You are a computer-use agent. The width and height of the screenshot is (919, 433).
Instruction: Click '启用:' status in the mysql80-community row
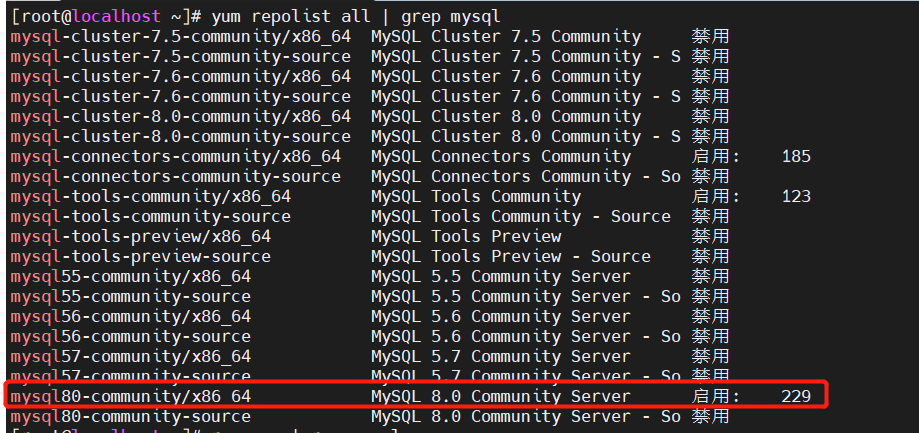coord(716,397)
